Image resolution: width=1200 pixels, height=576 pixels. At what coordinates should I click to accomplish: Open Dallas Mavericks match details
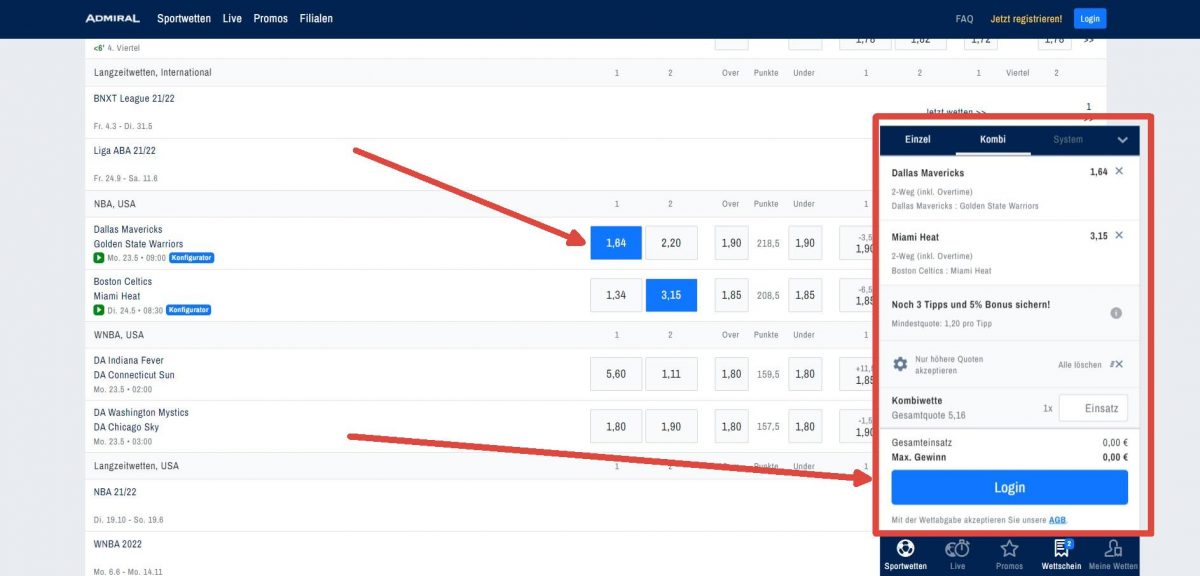click(128, 229)
